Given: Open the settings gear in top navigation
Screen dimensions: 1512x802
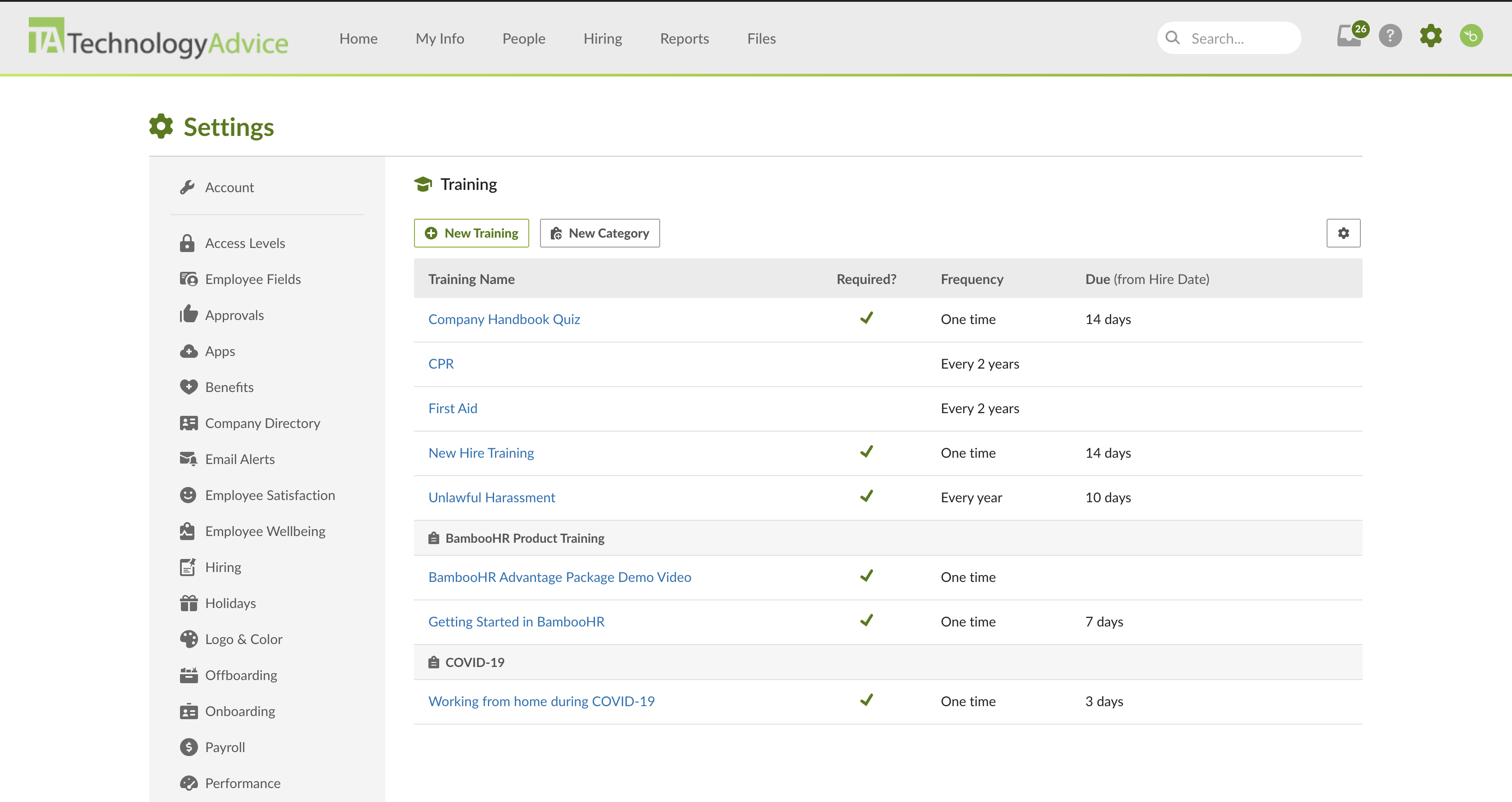Looking at the screenshot, I should [1431, 36].
